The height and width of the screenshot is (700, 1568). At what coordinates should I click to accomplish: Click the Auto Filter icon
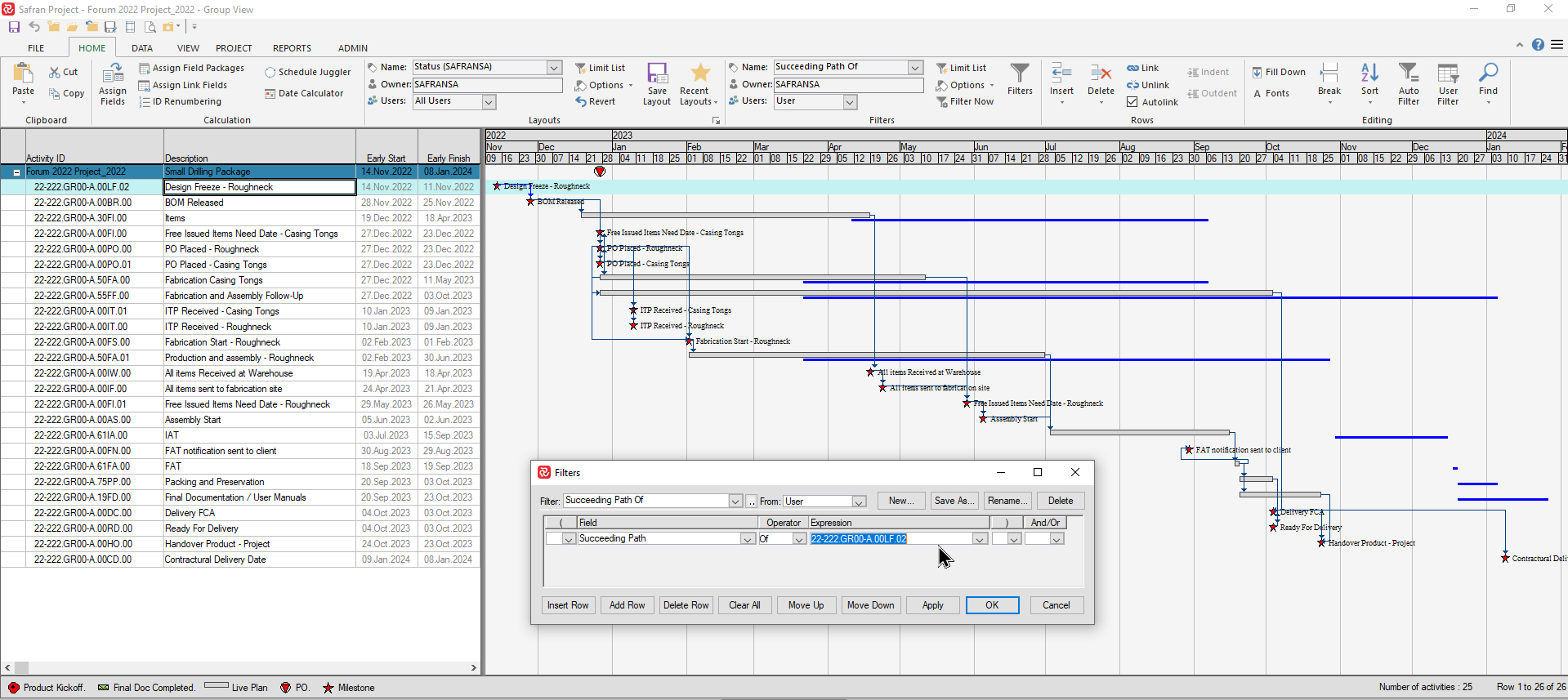point(1409,84)
